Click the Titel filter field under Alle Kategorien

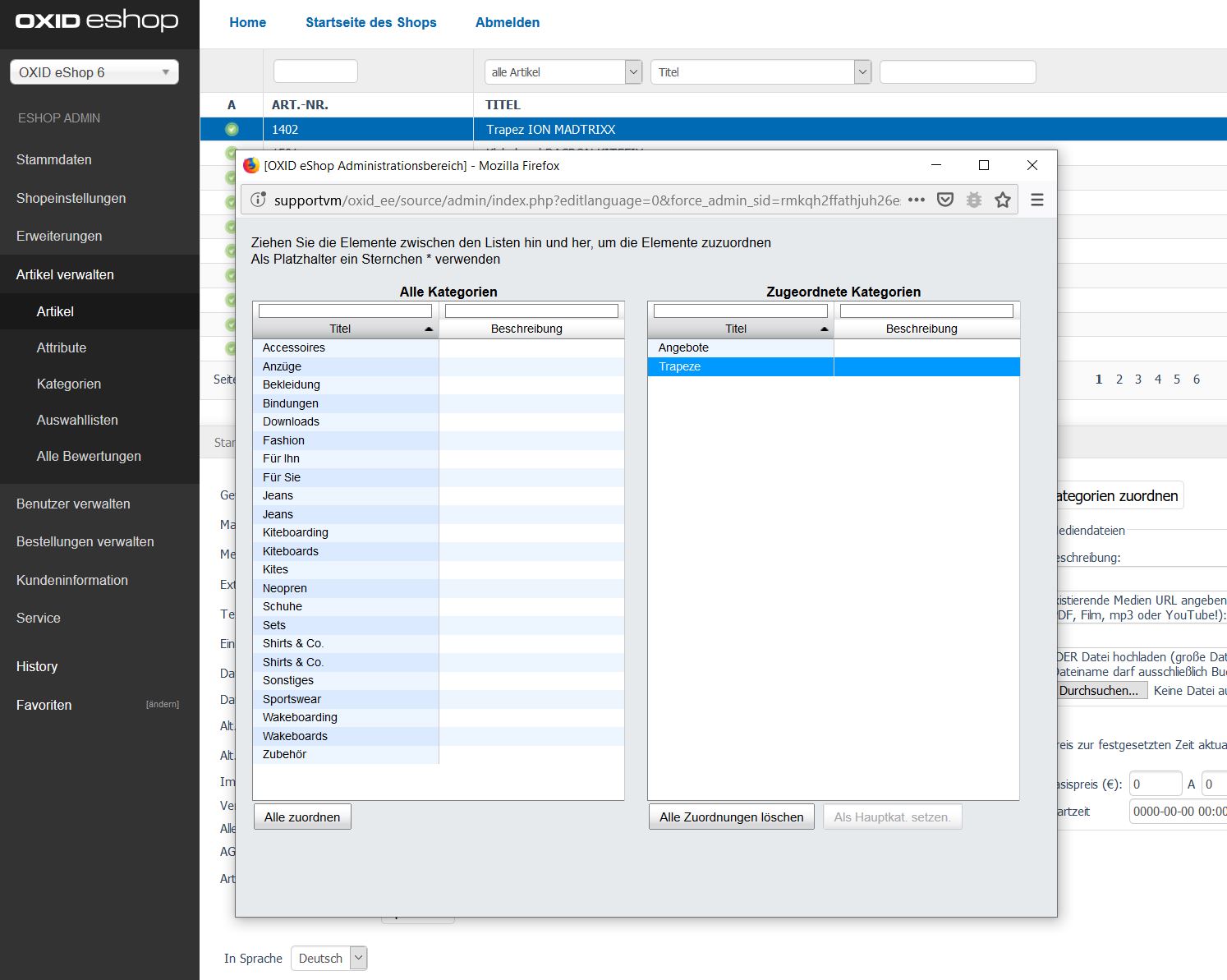(x=345, y=311)
